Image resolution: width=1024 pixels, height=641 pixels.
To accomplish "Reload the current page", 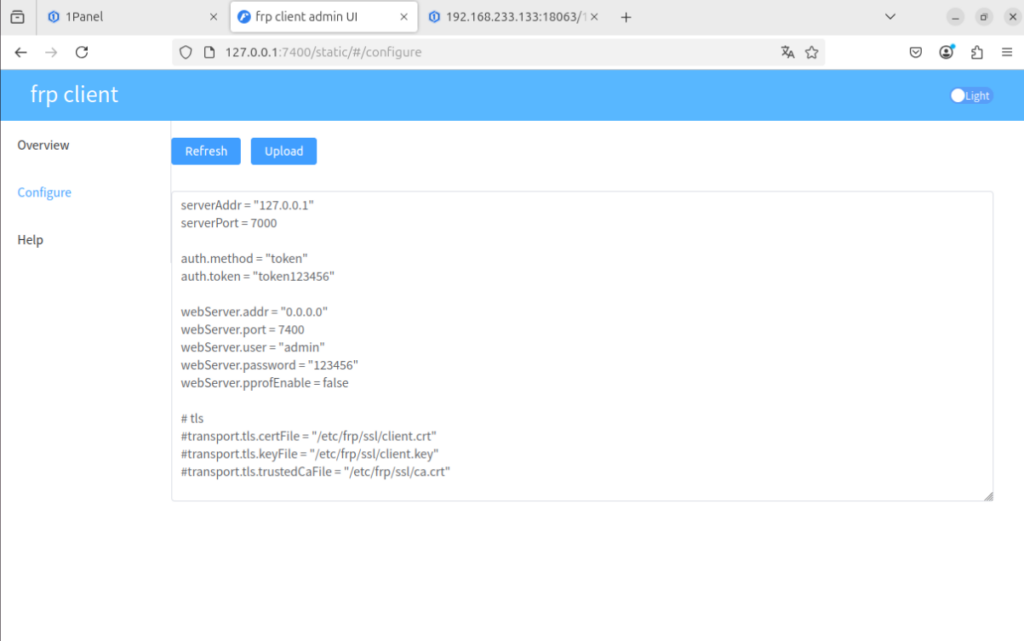I will pos(82,52).
